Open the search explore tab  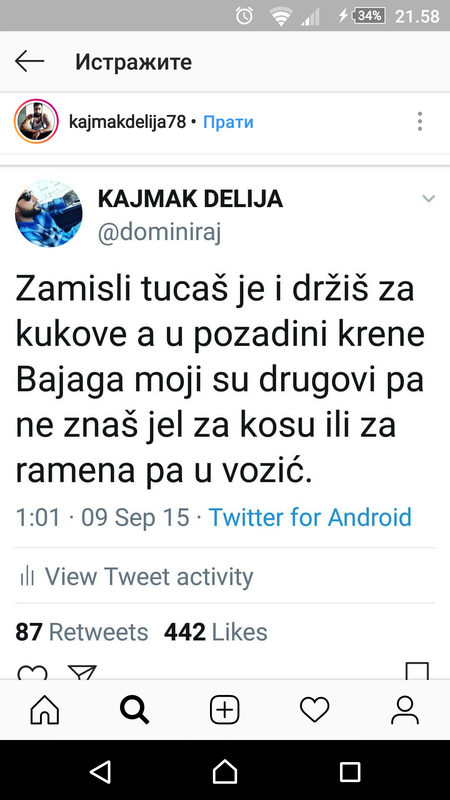[x=135, y=710]
